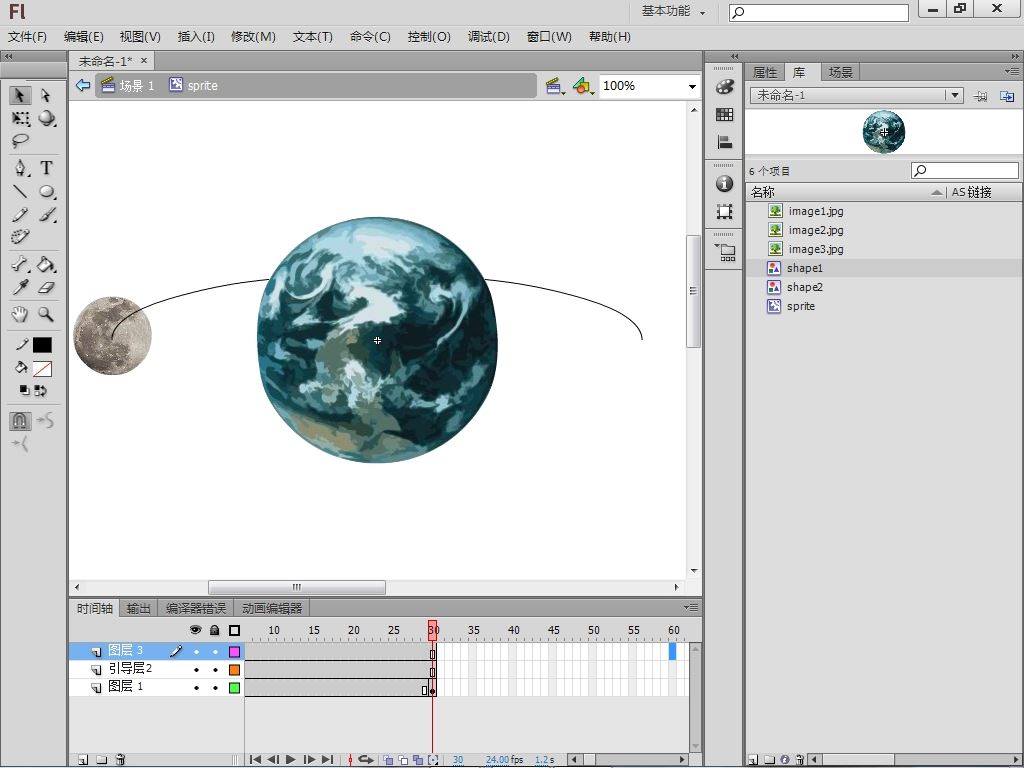Select shape2 in the library list
This screenshot has height=768, width=1024.
point(804,287)
